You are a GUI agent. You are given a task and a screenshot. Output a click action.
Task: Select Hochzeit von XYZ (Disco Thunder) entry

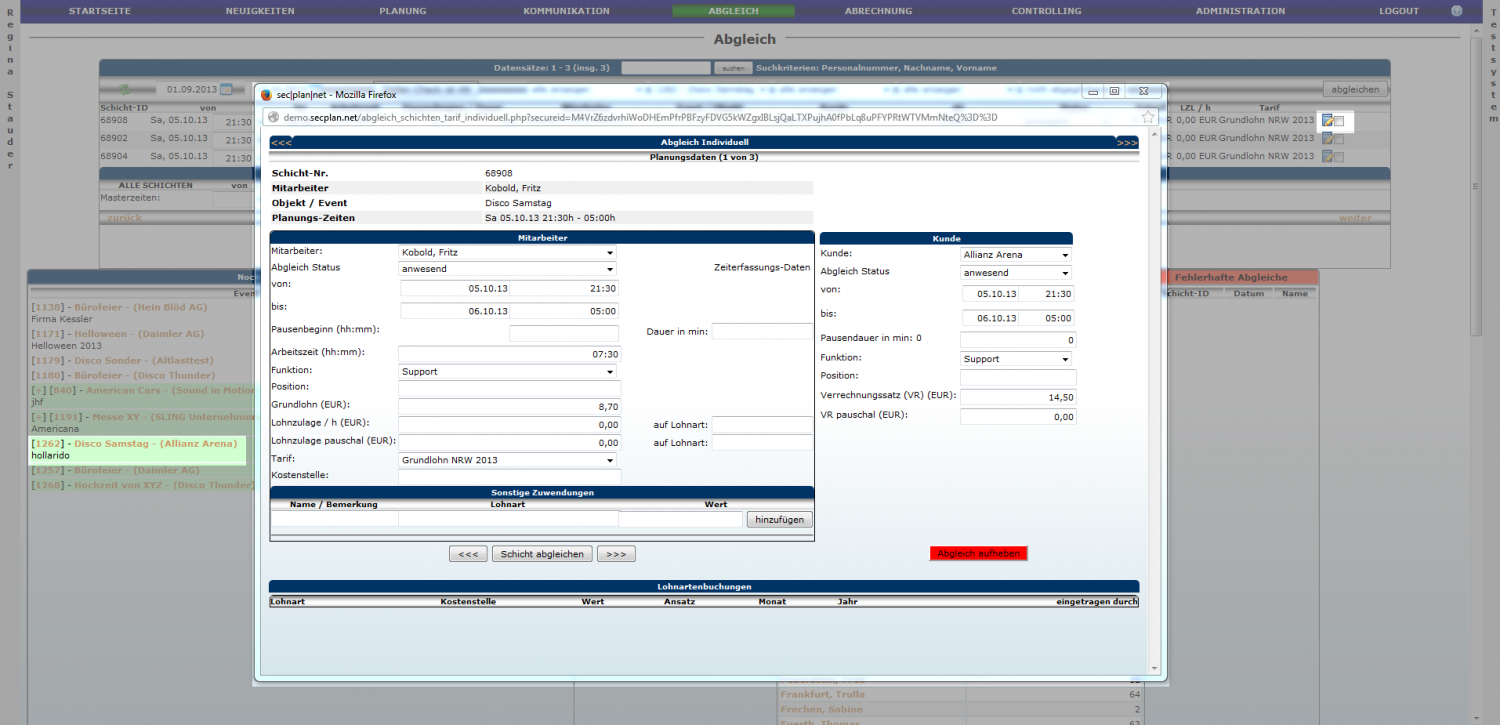pos(164,485)
